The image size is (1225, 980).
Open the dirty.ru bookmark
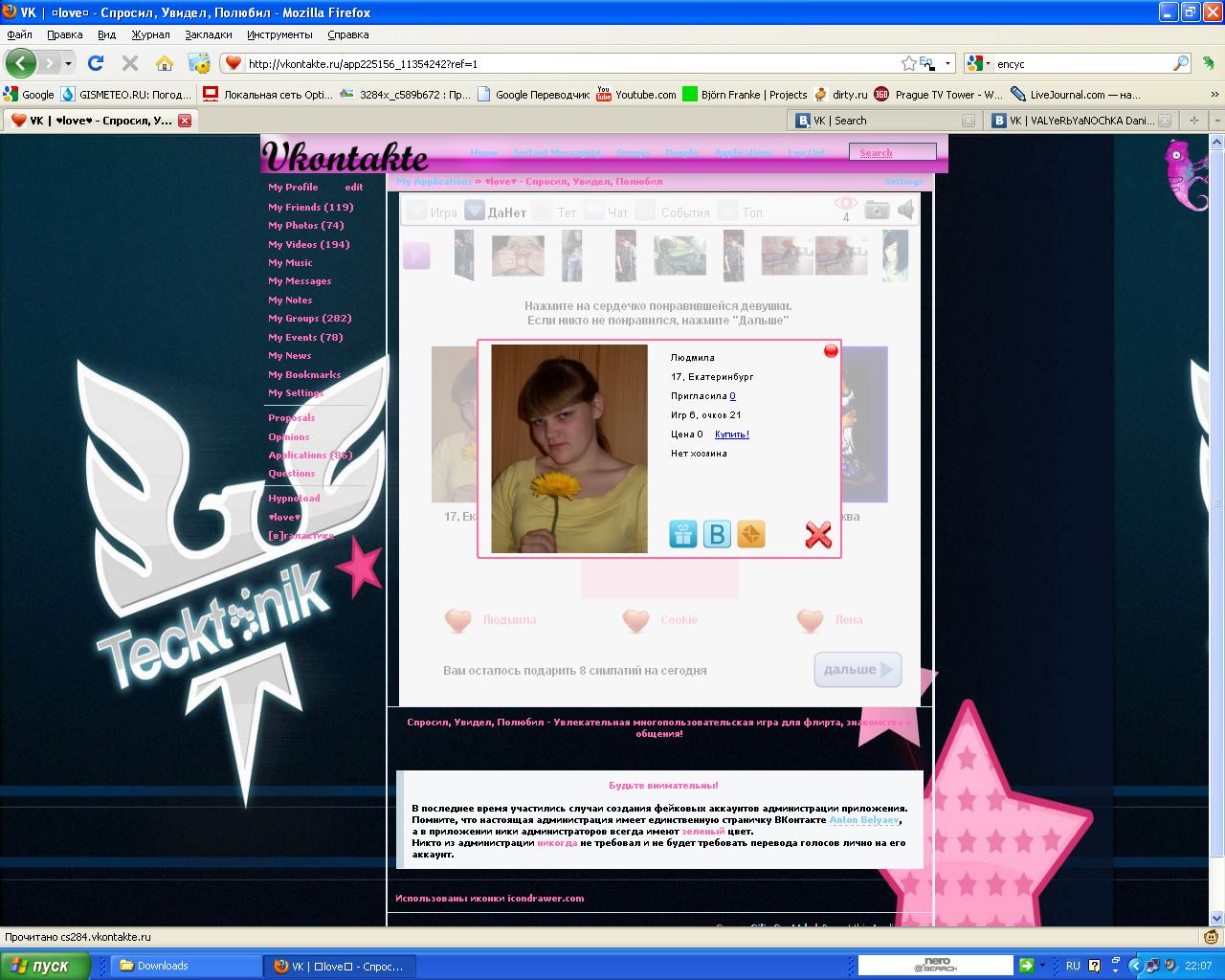point(840,95)
